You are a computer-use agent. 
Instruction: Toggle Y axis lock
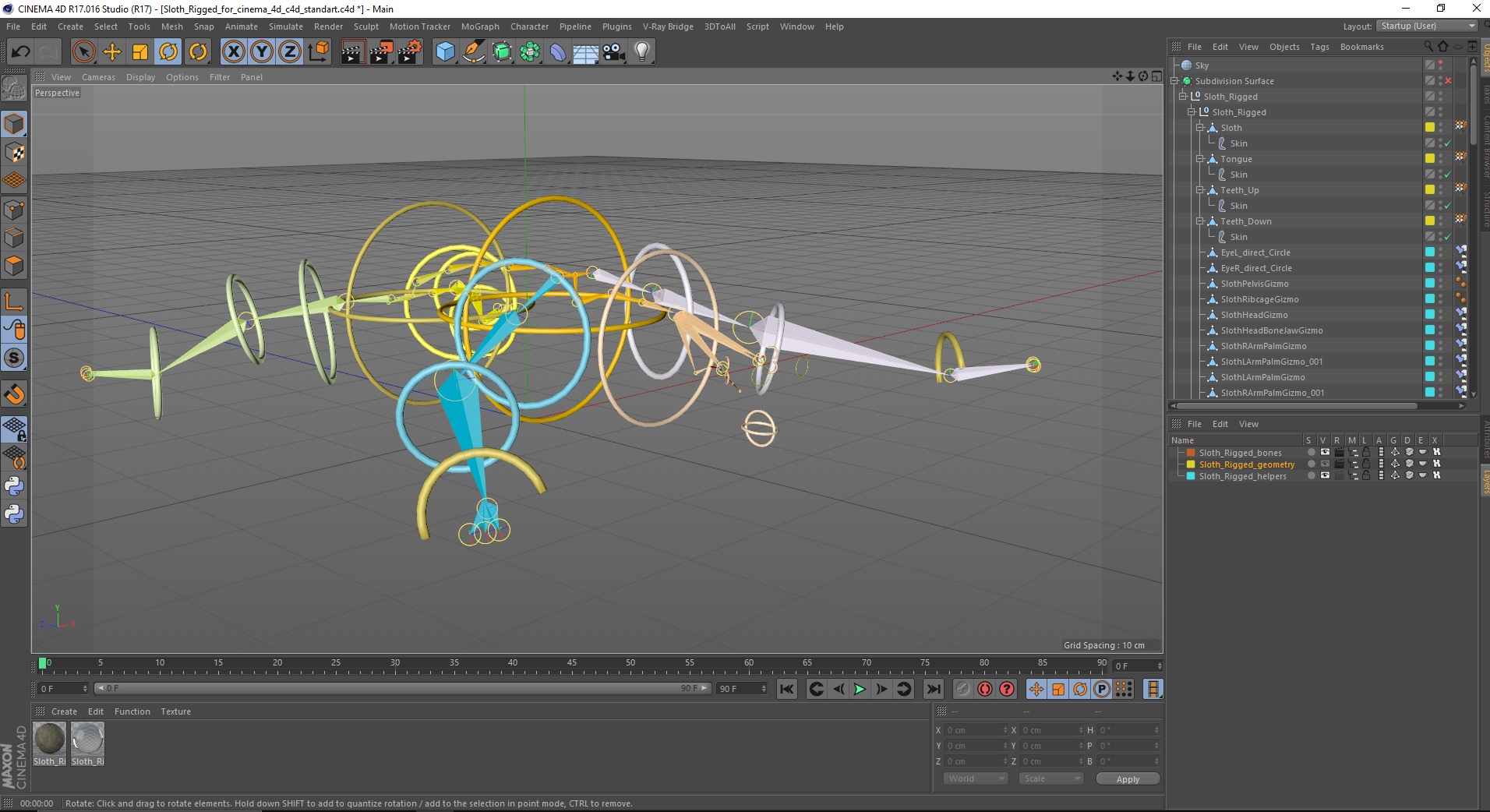(x=262, y=52)
